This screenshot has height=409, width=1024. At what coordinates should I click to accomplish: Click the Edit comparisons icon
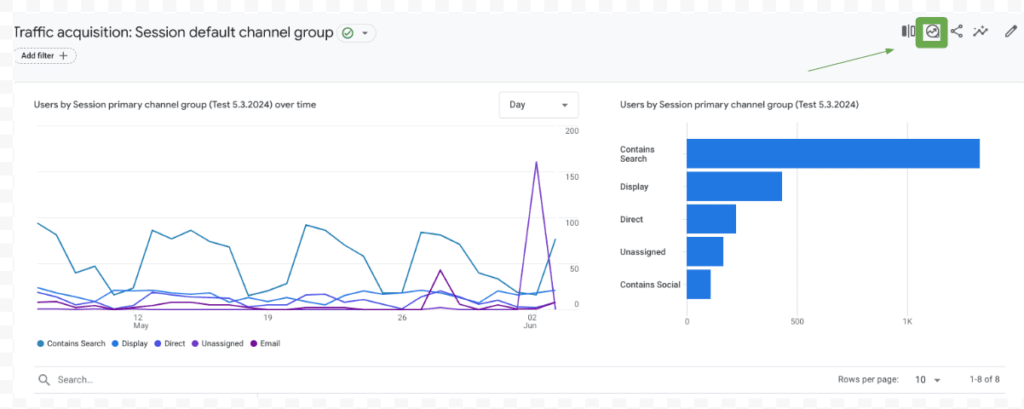908,32
